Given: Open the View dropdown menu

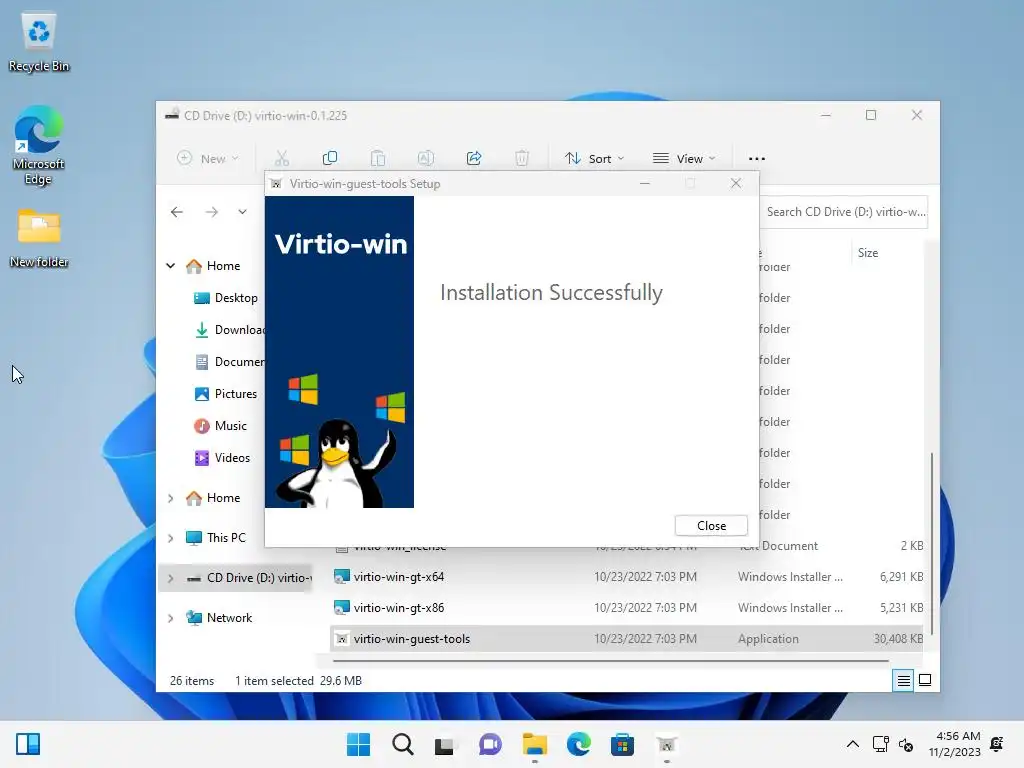Looking at the screenshot, I should pos(684,159).
